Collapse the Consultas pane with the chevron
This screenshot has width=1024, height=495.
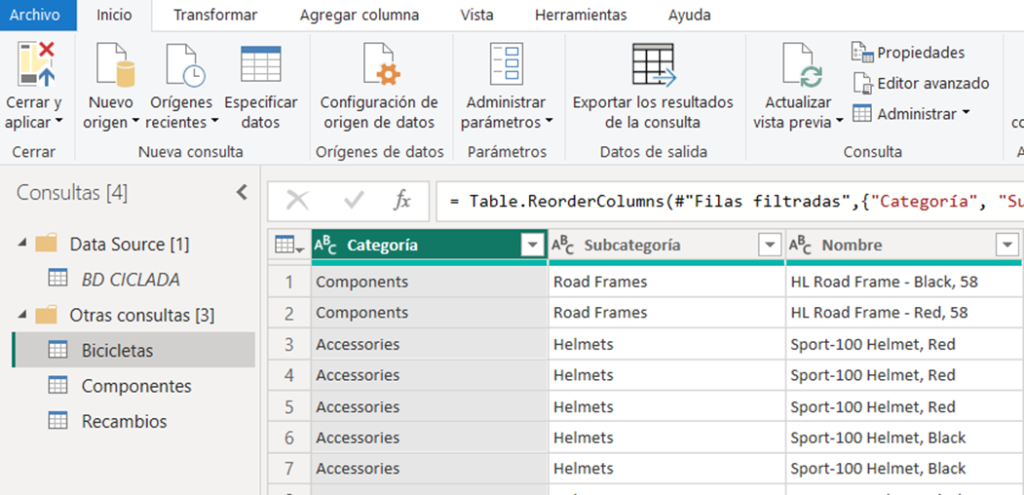point(241,192)
